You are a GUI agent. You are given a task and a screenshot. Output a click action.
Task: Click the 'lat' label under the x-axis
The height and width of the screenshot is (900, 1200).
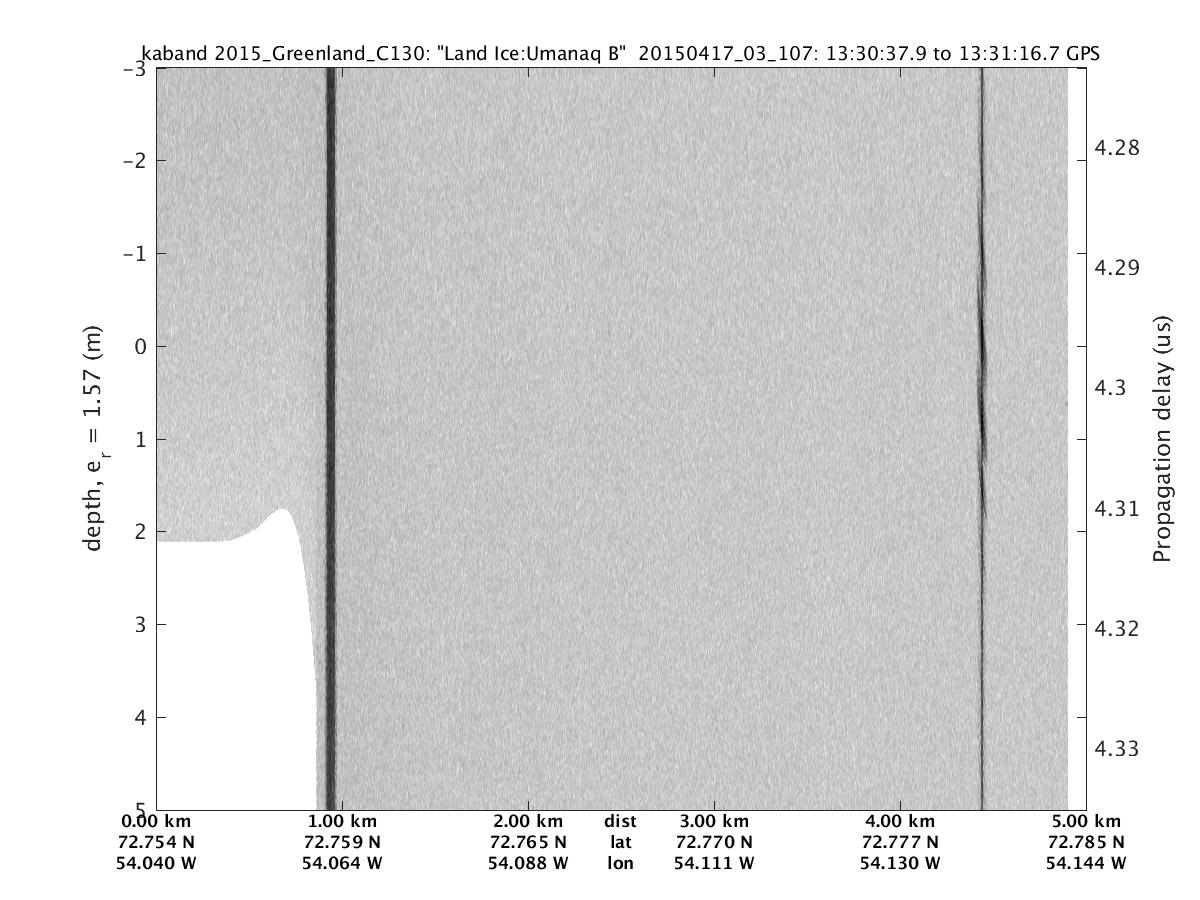(620, 842)
